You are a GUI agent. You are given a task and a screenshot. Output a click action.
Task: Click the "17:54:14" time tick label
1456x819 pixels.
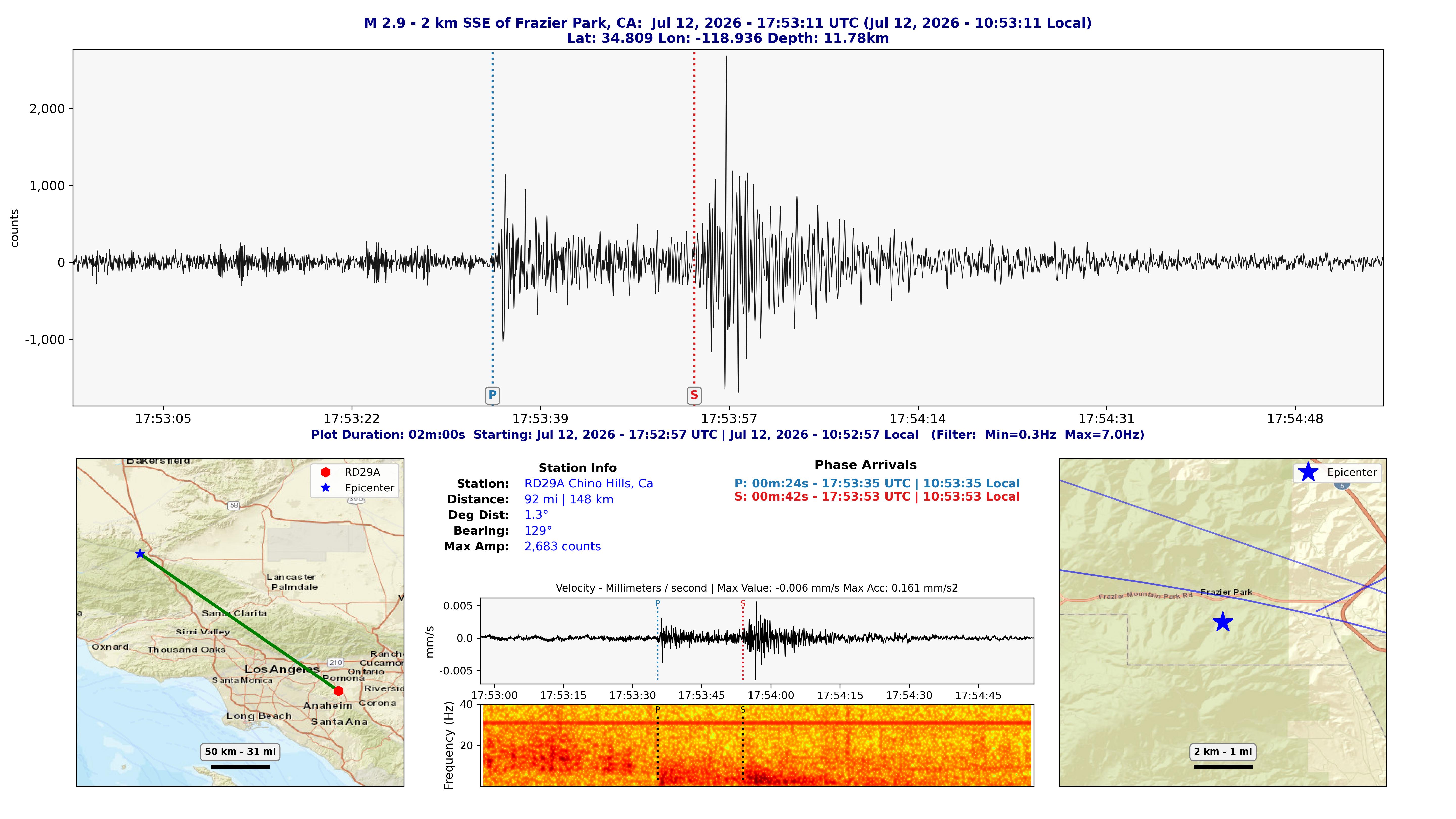pos(918,419)
